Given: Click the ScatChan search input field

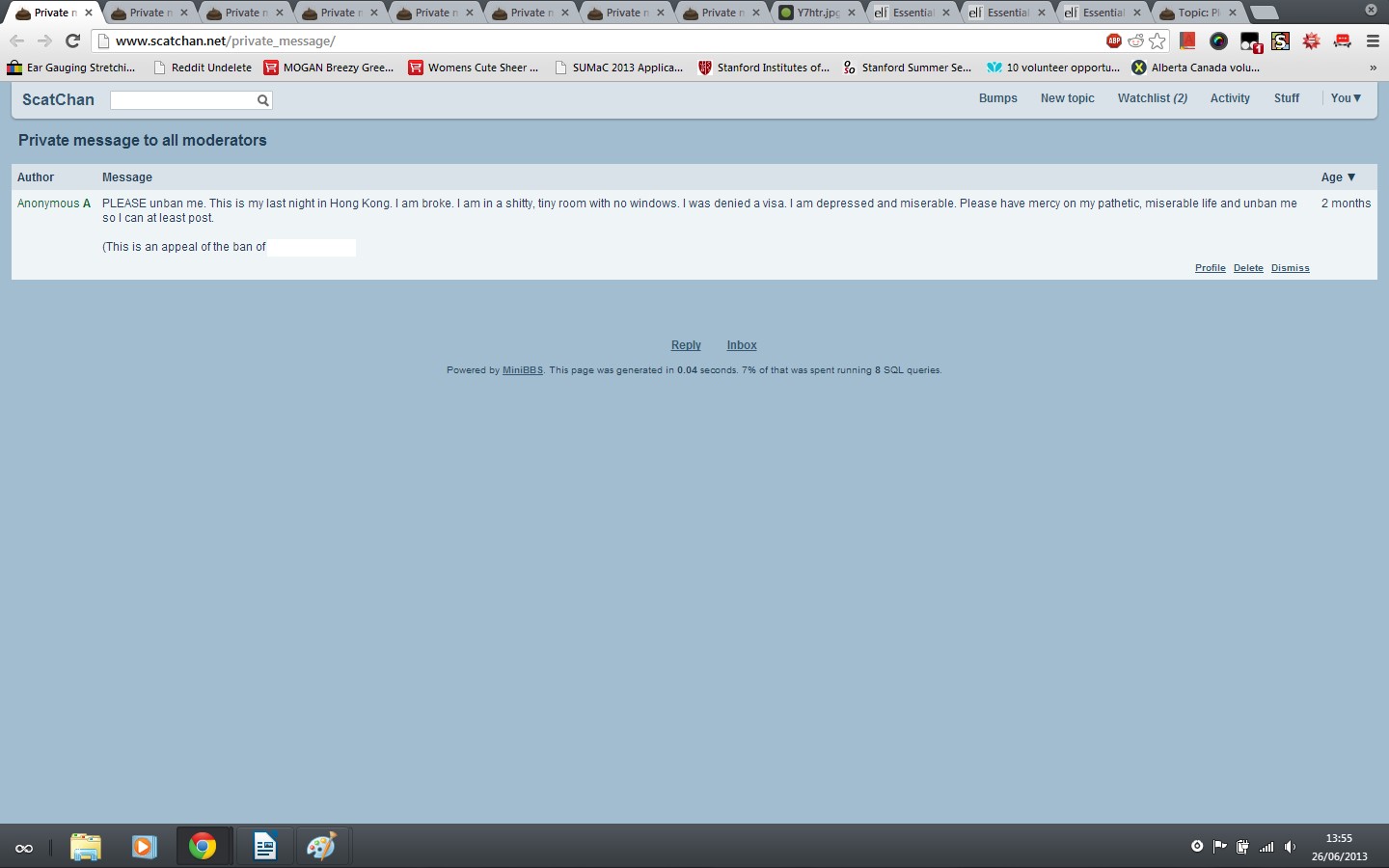Looking at the screenshot, I should [x=182, y=100].
